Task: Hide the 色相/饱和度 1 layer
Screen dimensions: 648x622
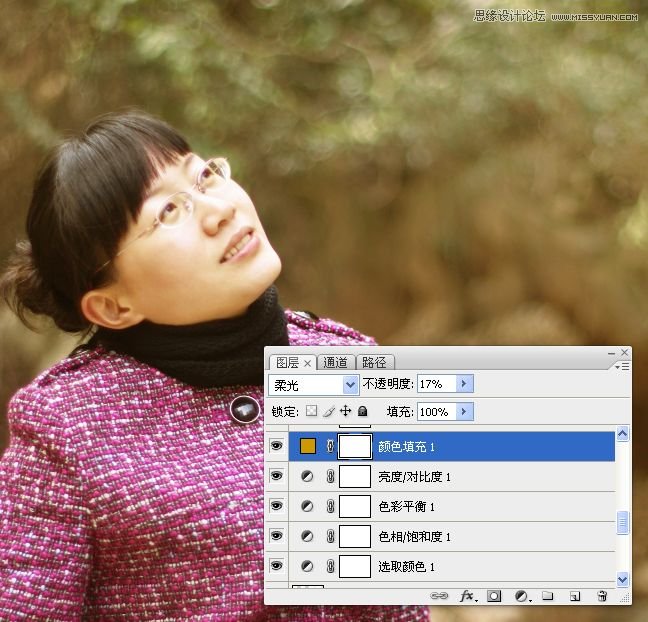Action: coord(276,536)
